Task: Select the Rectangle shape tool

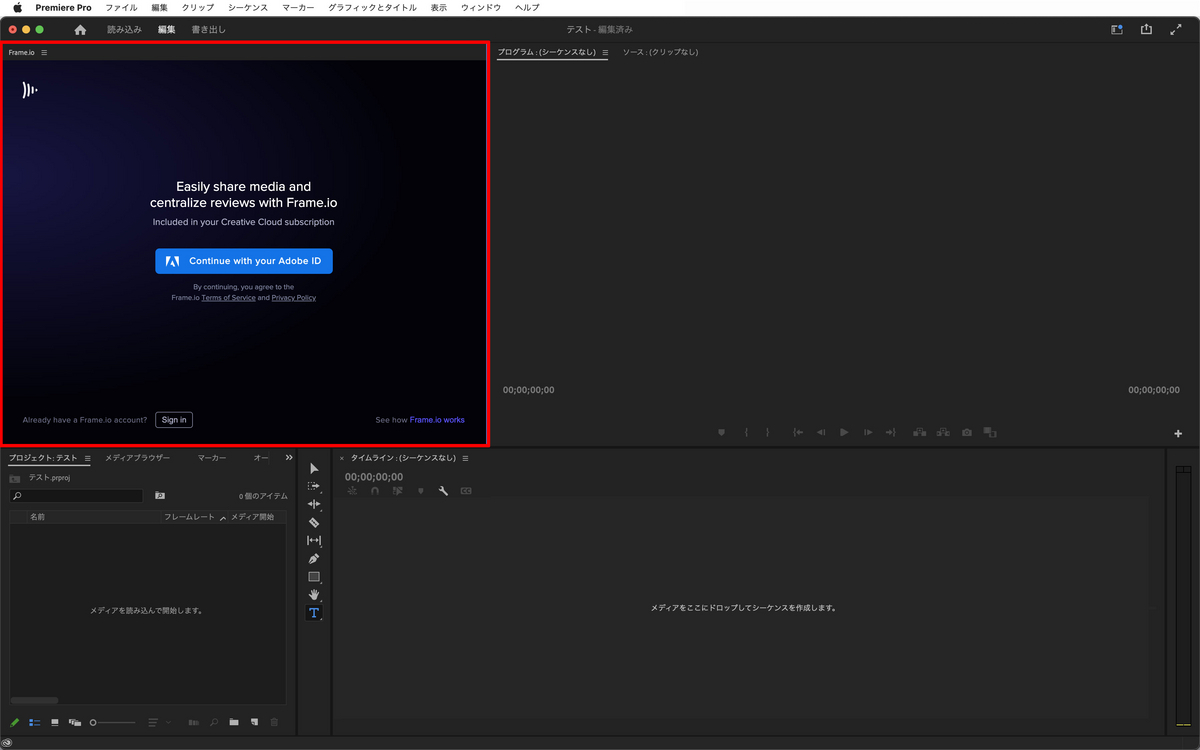Action: 314,577
